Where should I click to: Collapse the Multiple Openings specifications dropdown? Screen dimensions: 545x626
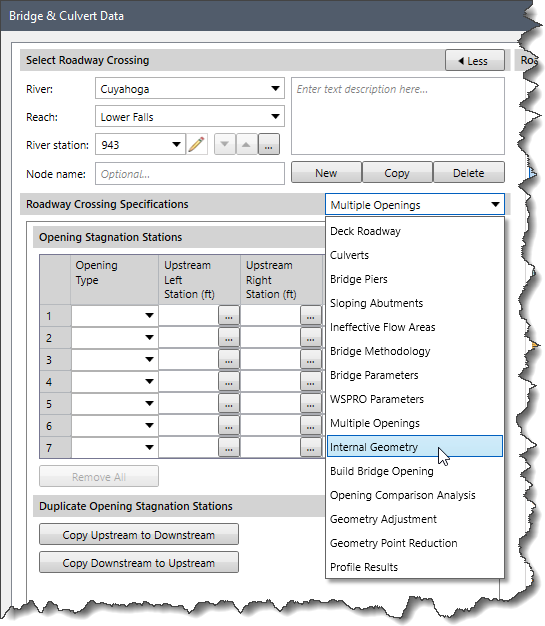(415, 204)
